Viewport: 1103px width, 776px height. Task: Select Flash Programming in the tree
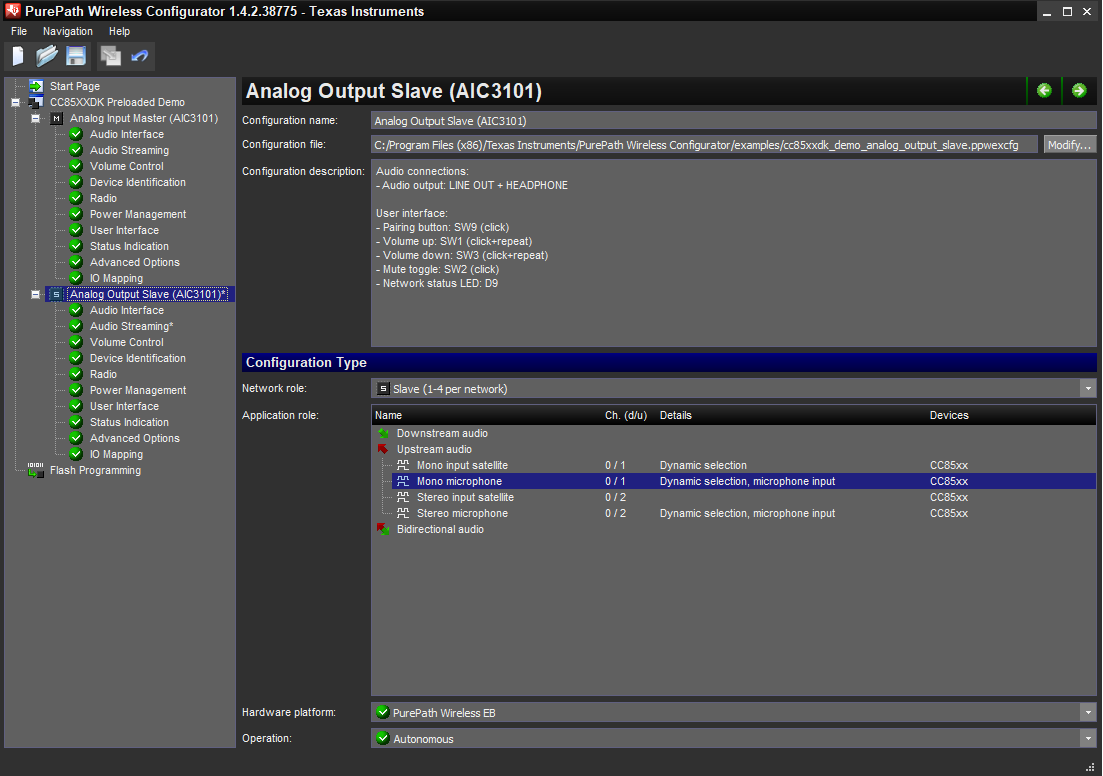point(95,470)
